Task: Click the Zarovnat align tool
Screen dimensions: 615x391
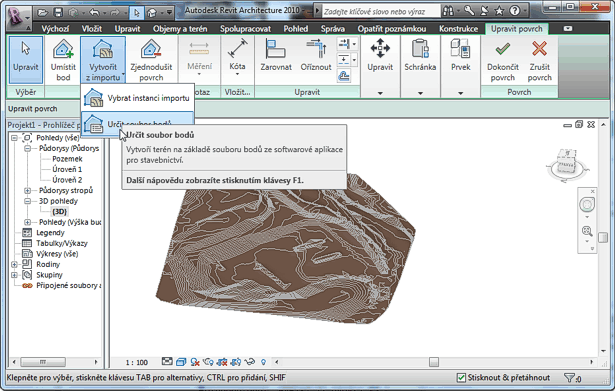Action: point(276,55)
